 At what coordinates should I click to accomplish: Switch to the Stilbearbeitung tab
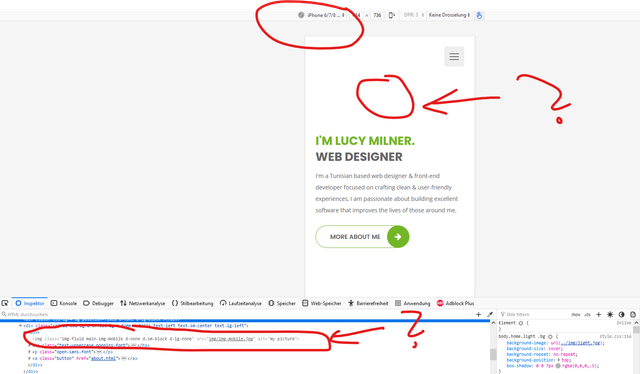point(192,303)
